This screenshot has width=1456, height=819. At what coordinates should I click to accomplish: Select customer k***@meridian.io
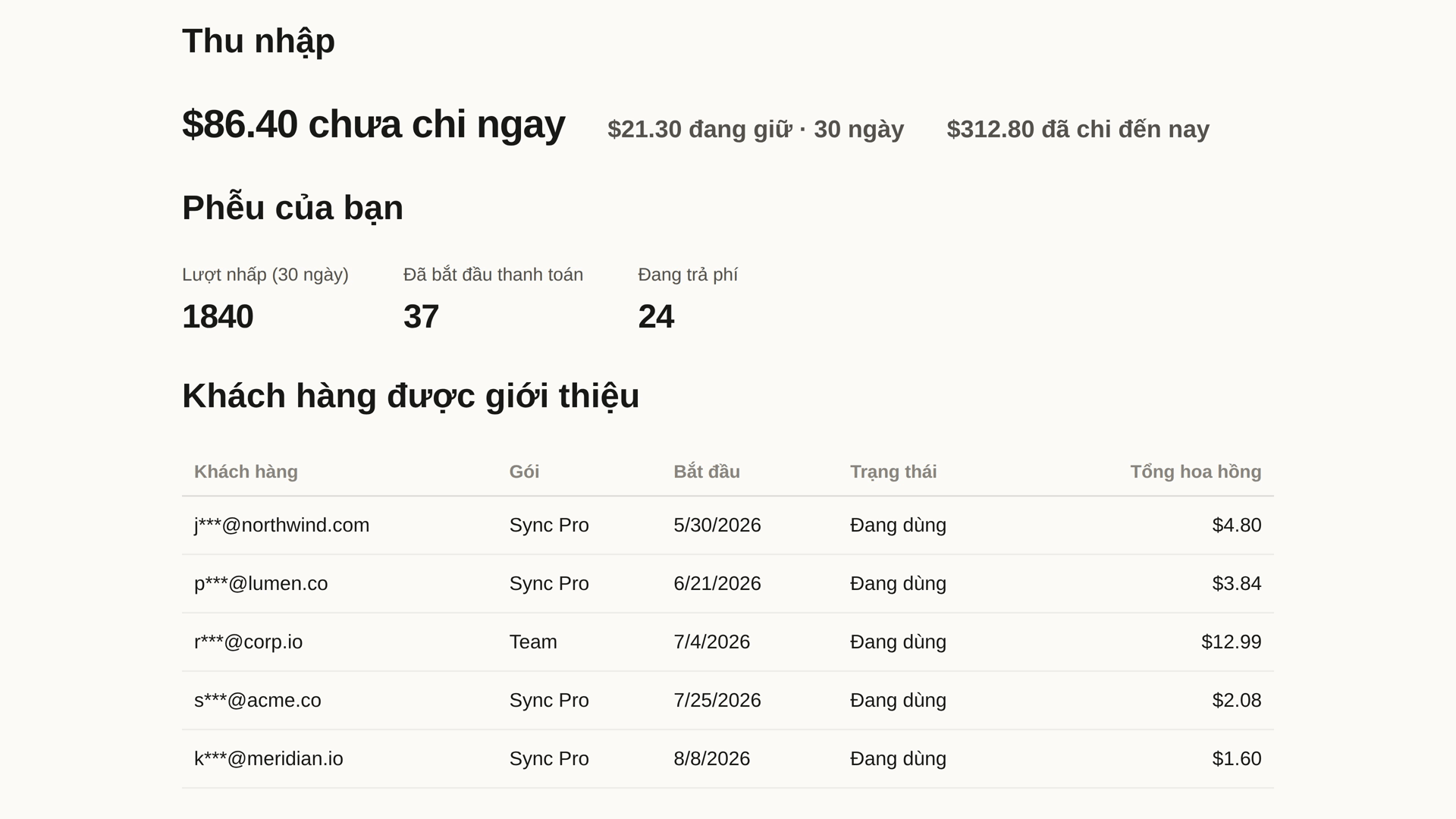pyautogui.click(x=268, y=759)
